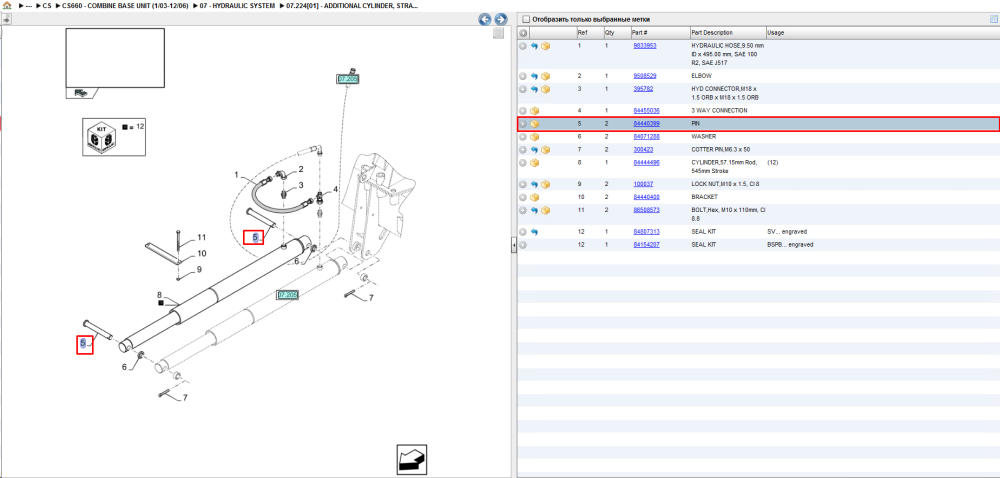The height and width of the screenshot is (478, 1000).
Task: Click blue arrow for SEAL KIT 84807313
Action: coord(534,232)
